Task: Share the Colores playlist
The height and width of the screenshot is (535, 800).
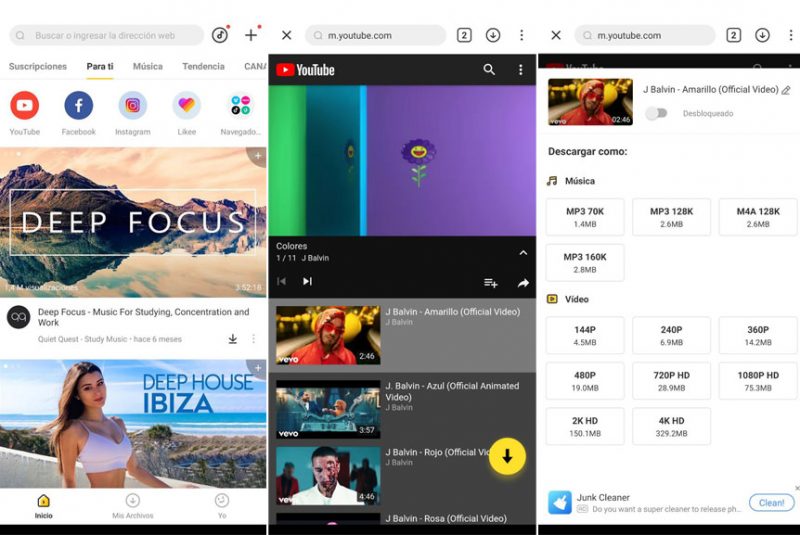Action: [523, 283]
